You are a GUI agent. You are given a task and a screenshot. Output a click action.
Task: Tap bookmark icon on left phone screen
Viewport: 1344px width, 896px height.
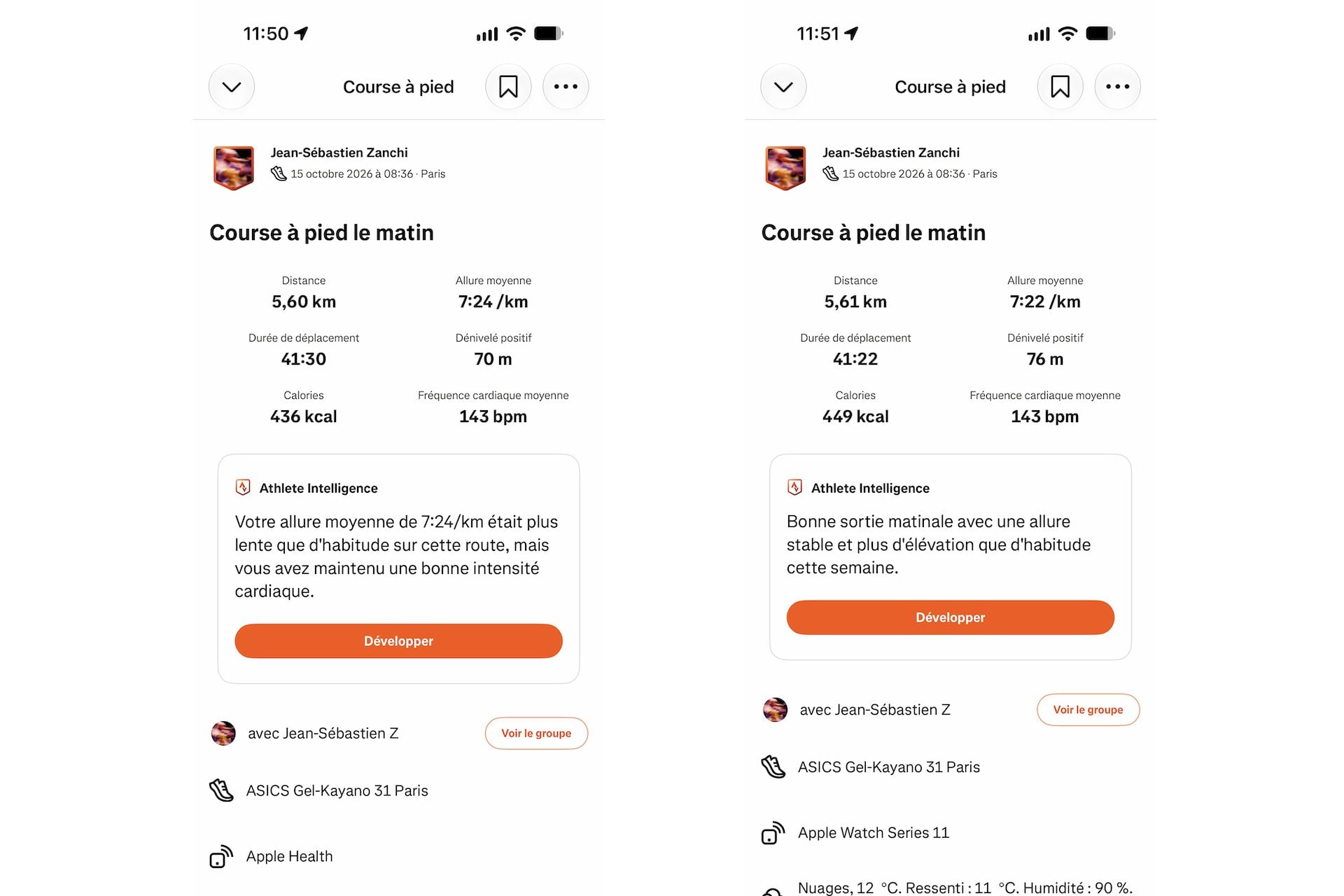508,87
